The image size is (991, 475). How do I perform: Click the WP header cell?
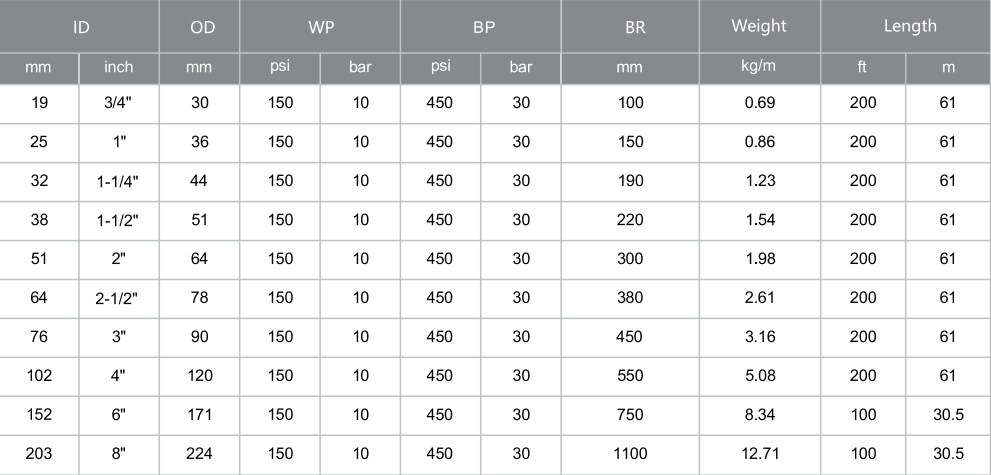tap(320, 26)
